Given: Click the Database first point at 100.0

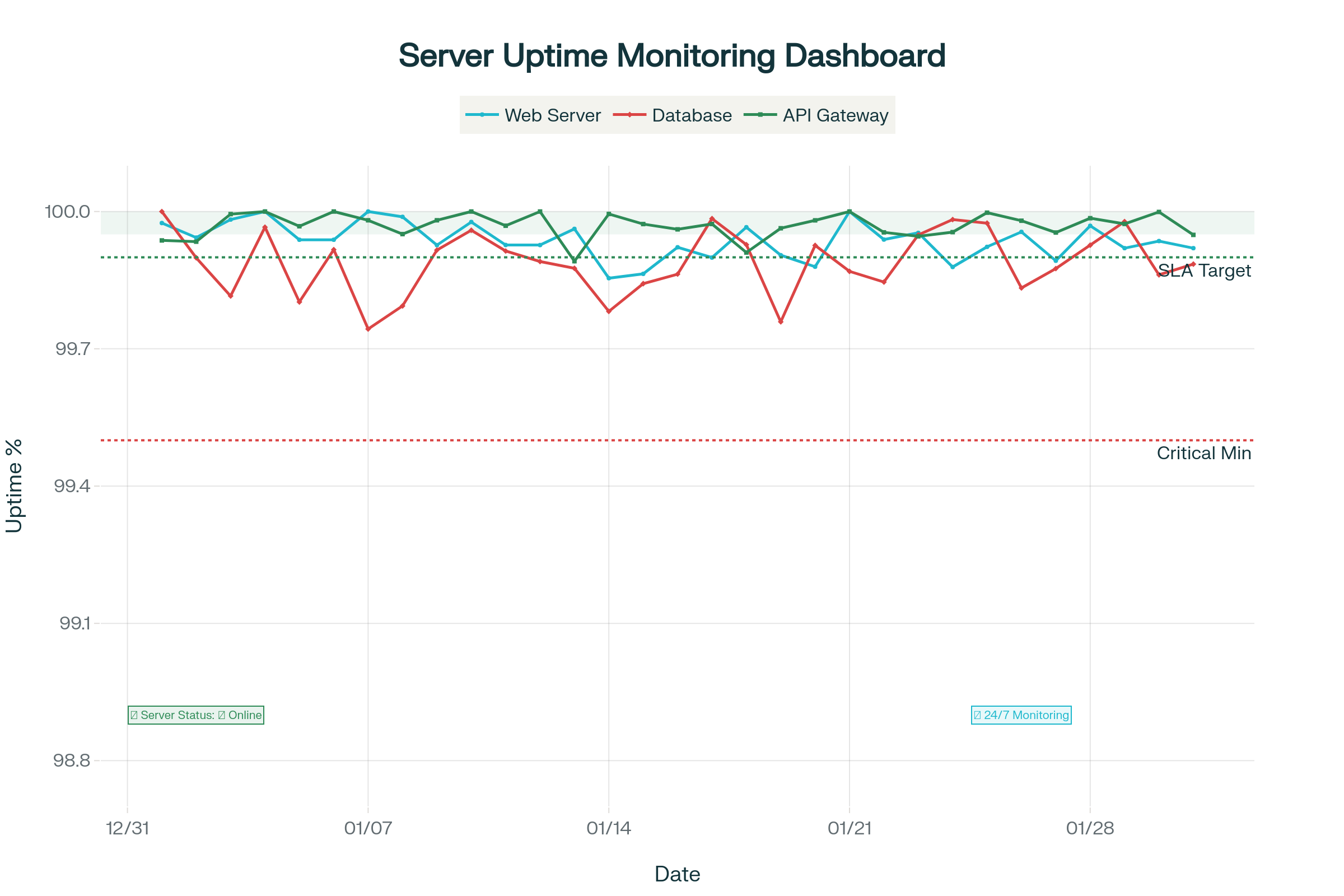Looking at the screenshot, I should click(162, 212).
